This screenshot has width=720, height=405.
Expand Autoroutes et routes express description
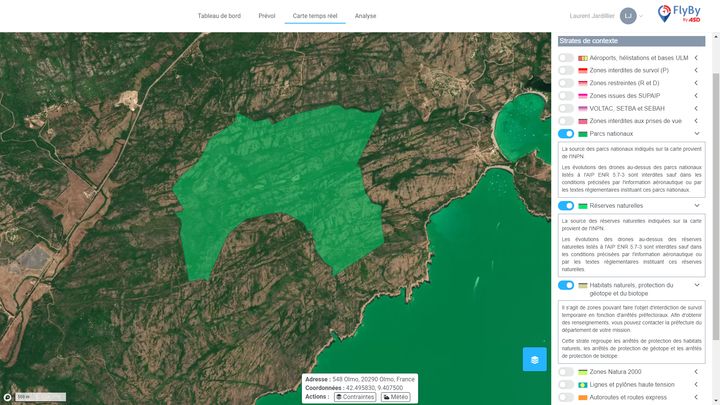coord(697,397)
